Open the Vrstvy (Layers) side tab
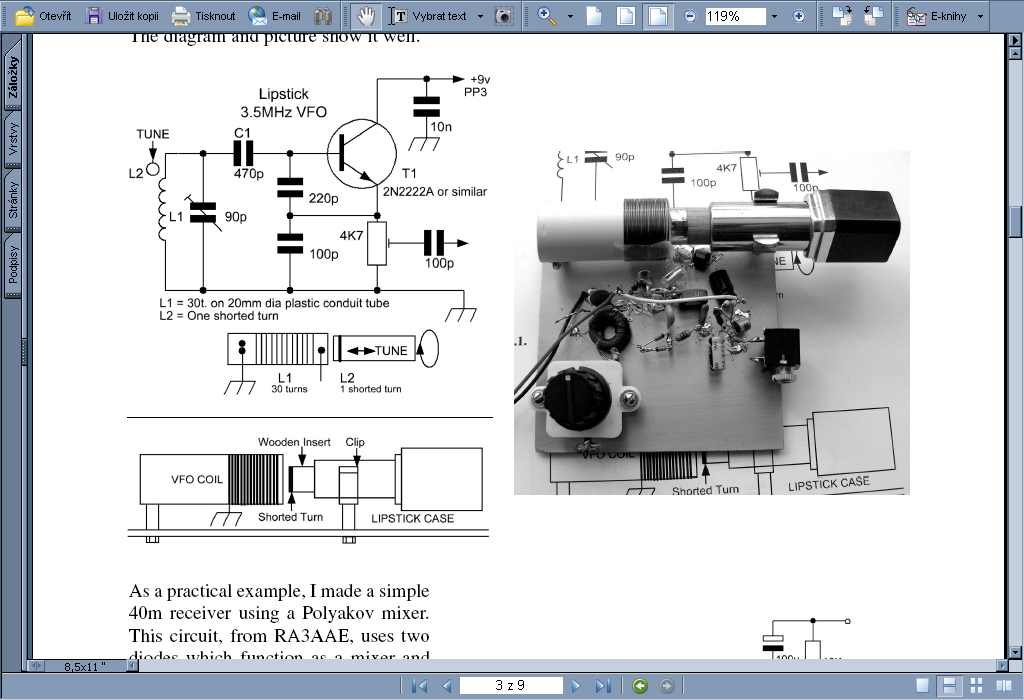This screenshot has width=1024, height=700. coord(13,140)
